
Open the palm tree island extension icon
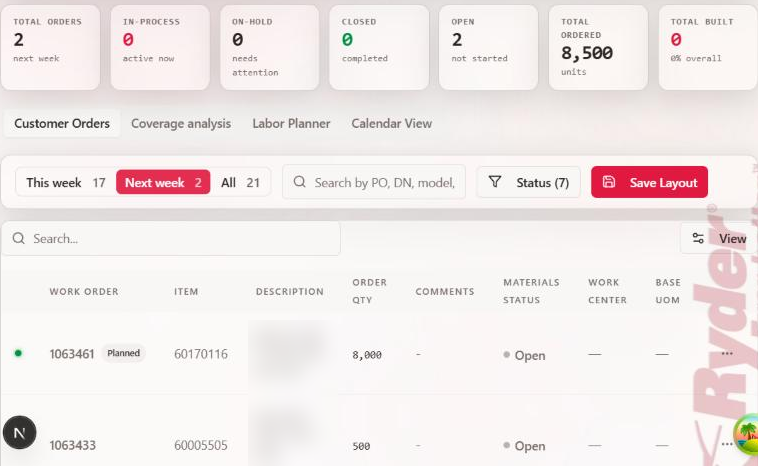(746, 433)
